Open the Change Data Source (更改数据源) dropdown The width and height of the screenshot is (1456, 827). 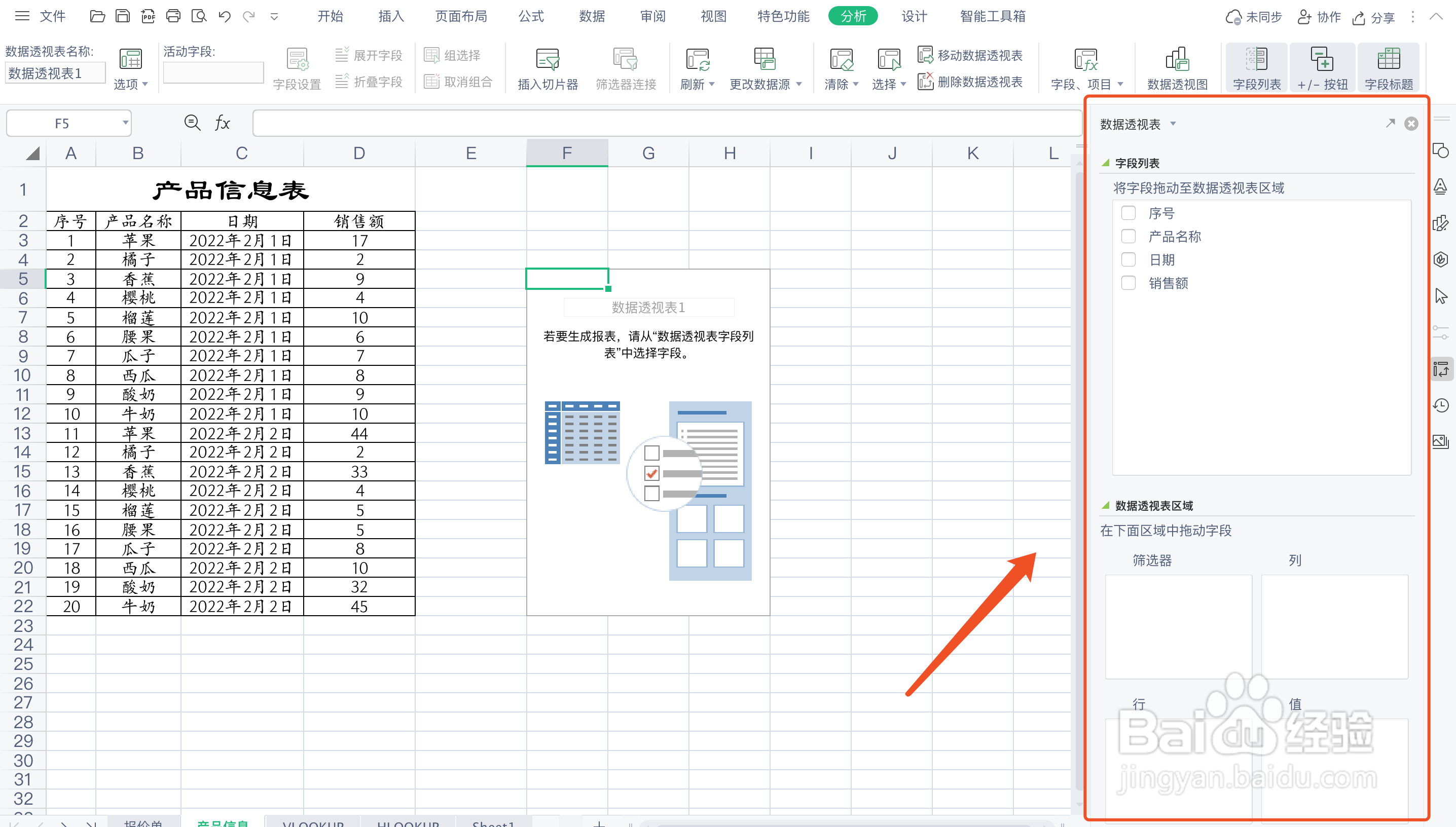(799, 85)
